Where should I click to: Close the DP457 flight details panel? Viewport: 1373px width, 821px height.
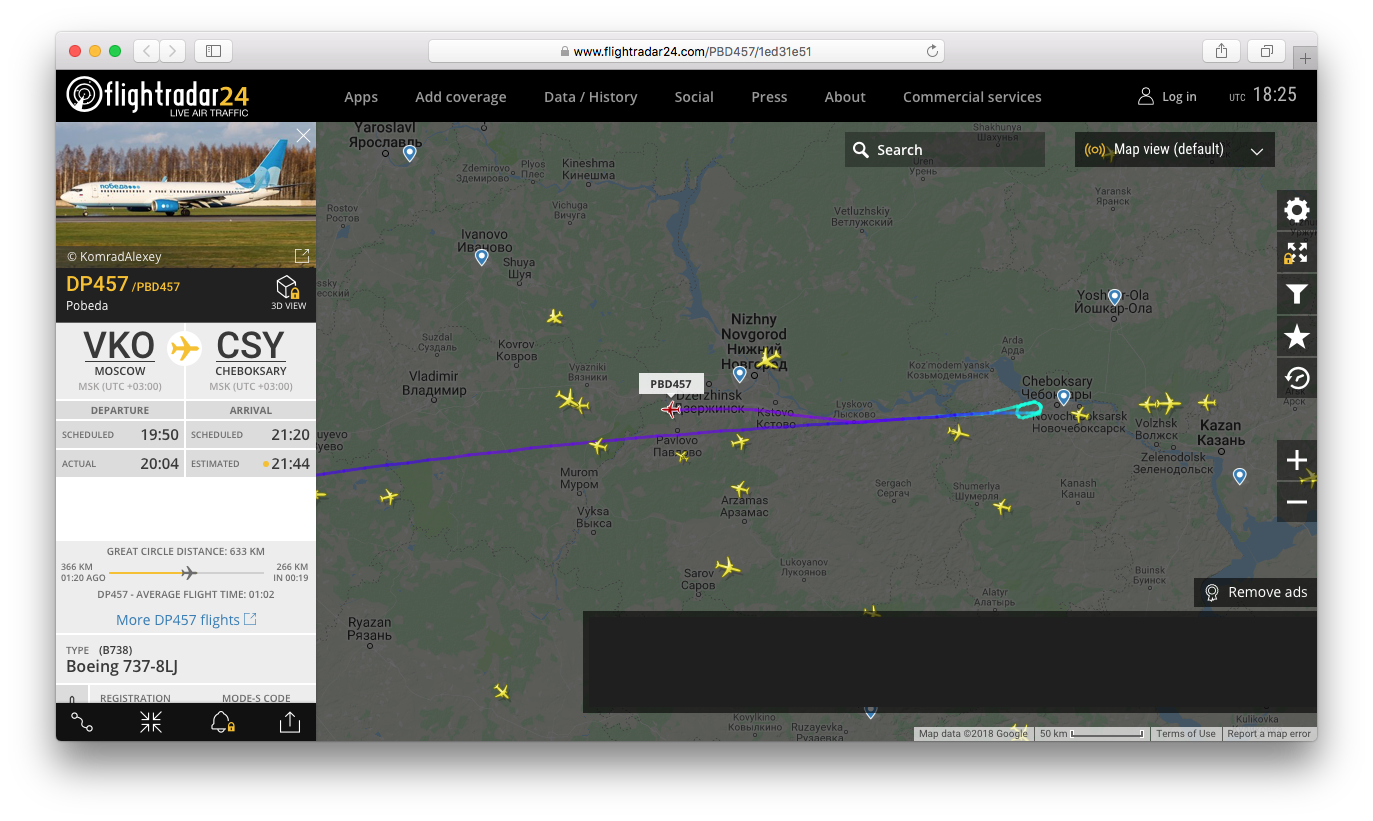point(303,136)
